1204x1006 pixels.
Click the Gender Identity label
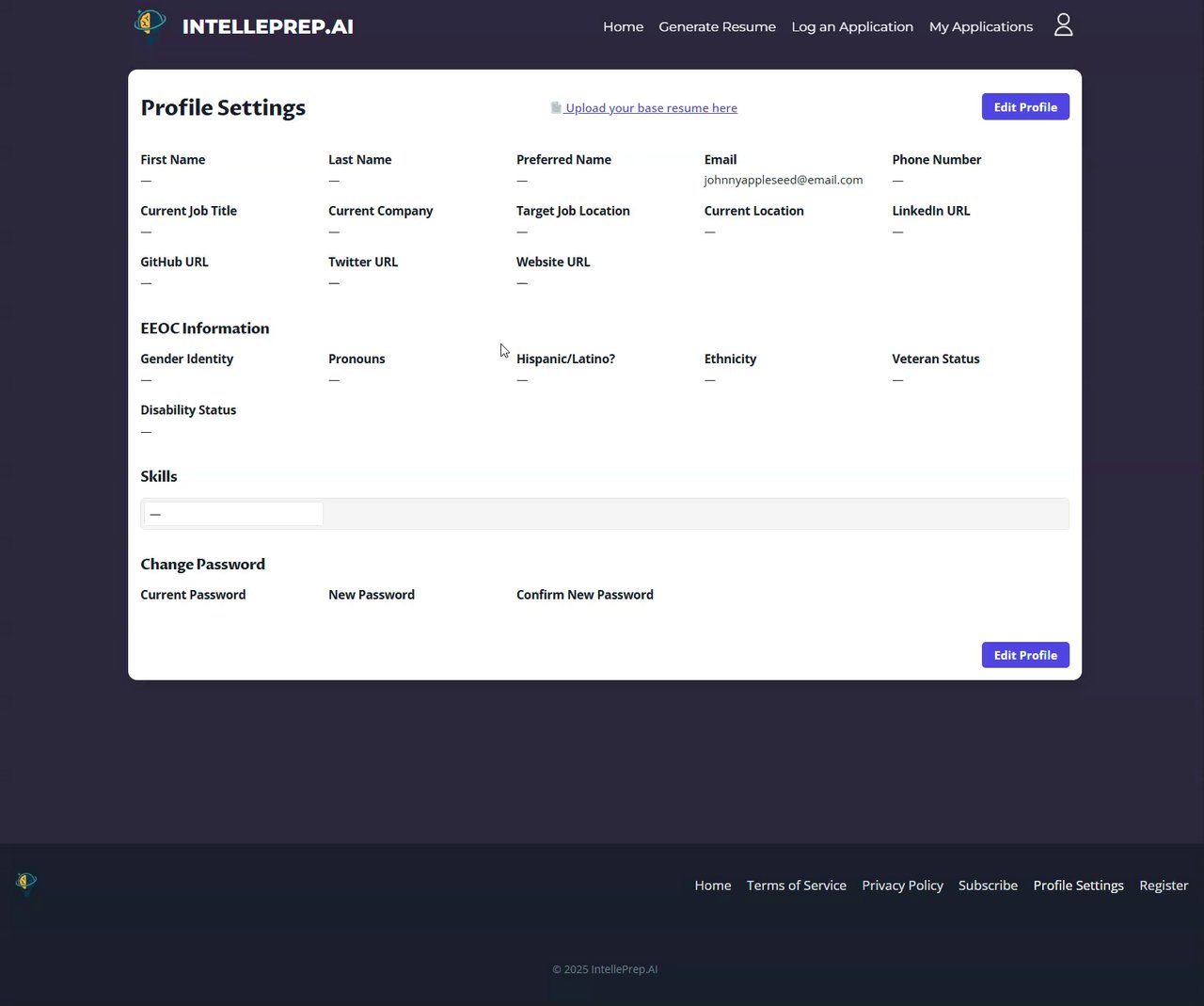[187, 359]
